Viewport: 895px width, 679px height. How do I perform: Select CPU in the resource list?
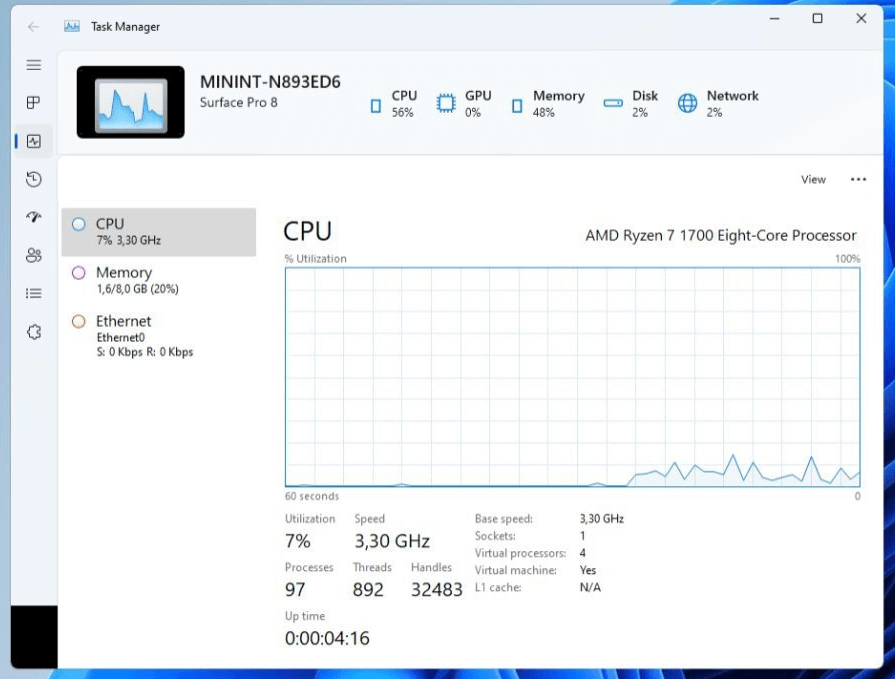159,232
